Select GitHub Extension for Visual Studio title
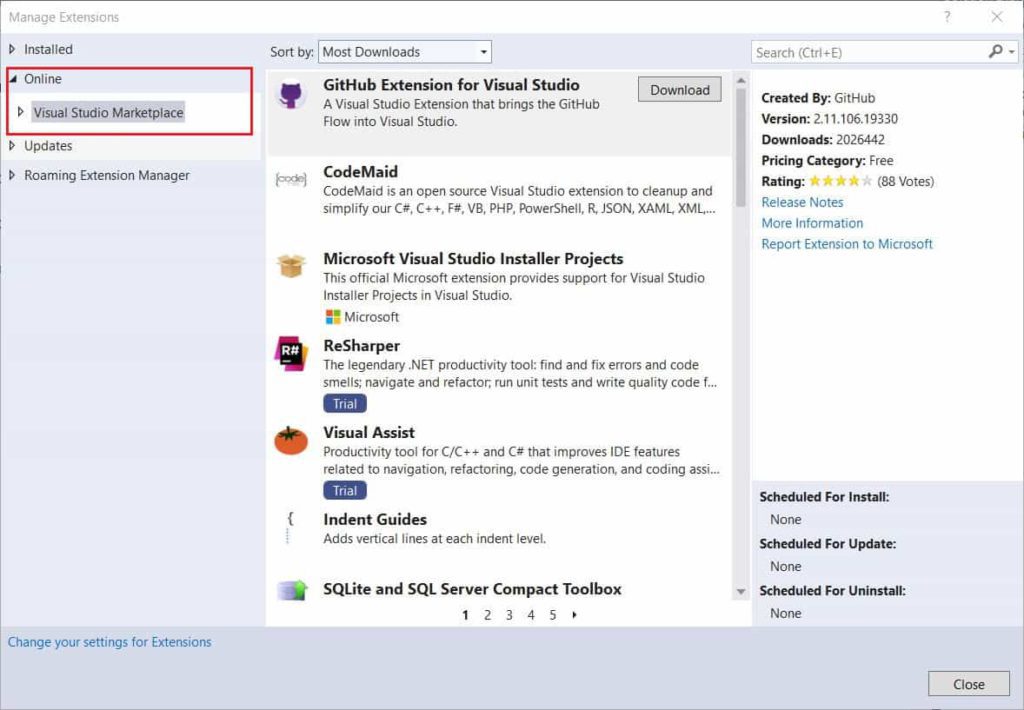 [451, 85]
